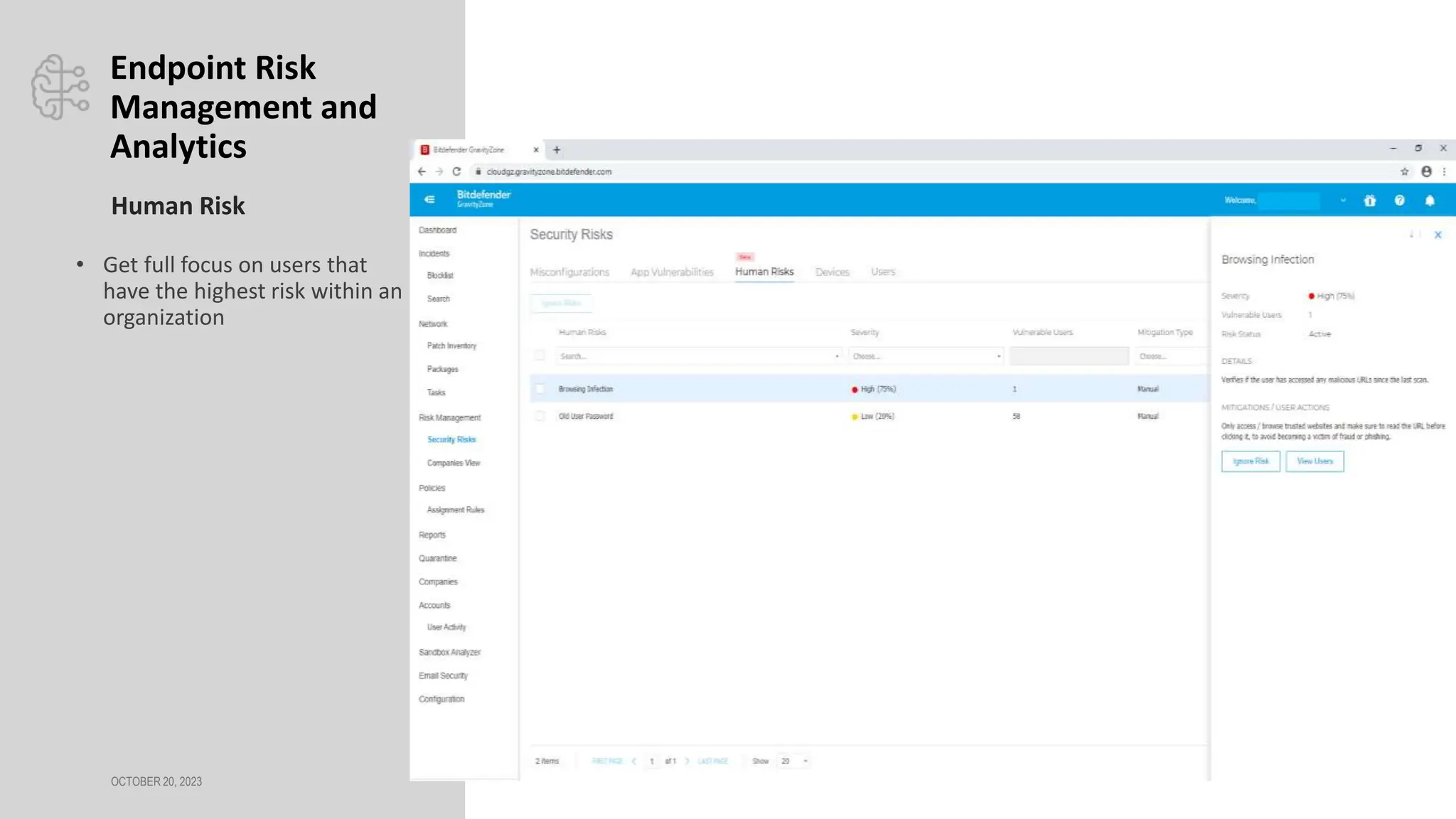
Task: Reload the page with the refresh icon
Action: (456, 171)
